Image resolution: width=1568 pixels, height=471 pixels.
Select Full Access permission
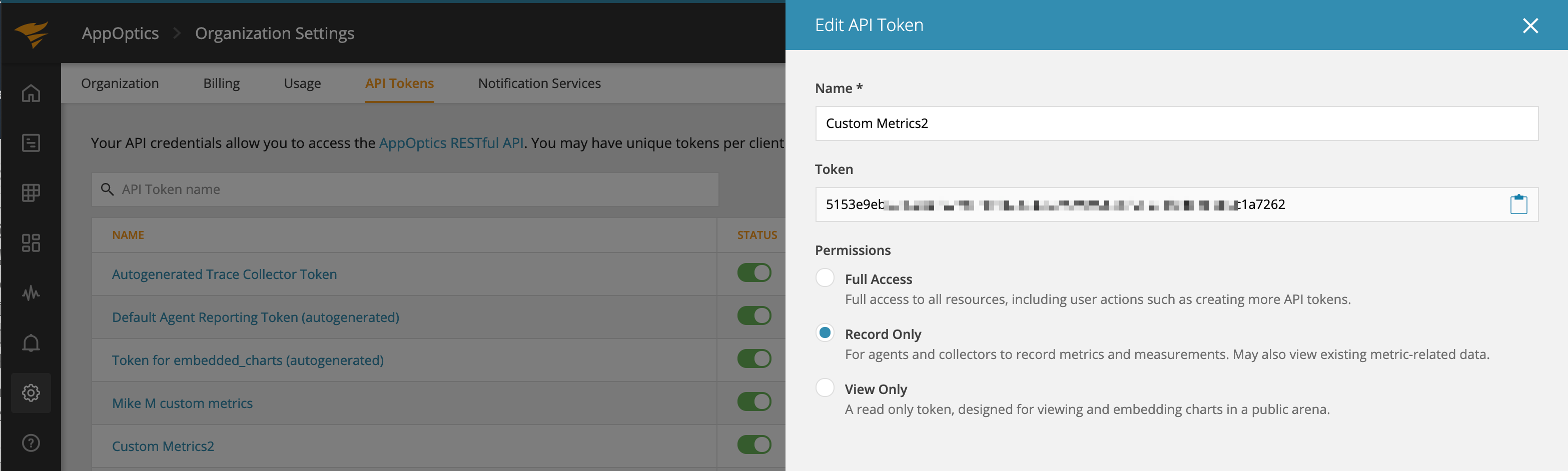point(825,277)
